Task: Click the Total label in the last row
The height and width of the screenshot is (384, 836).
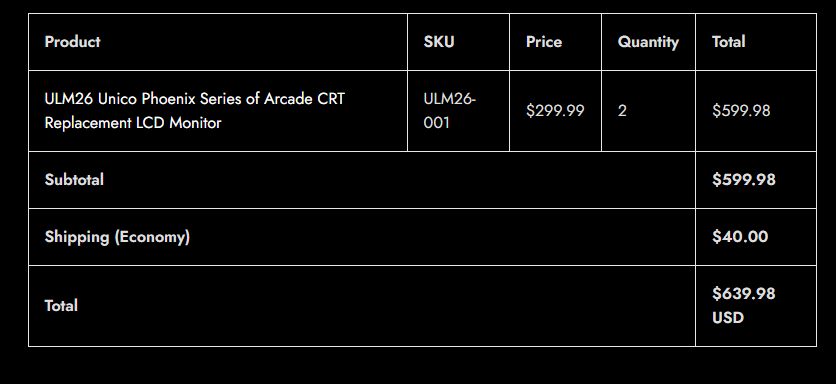Action: (61, 306)
